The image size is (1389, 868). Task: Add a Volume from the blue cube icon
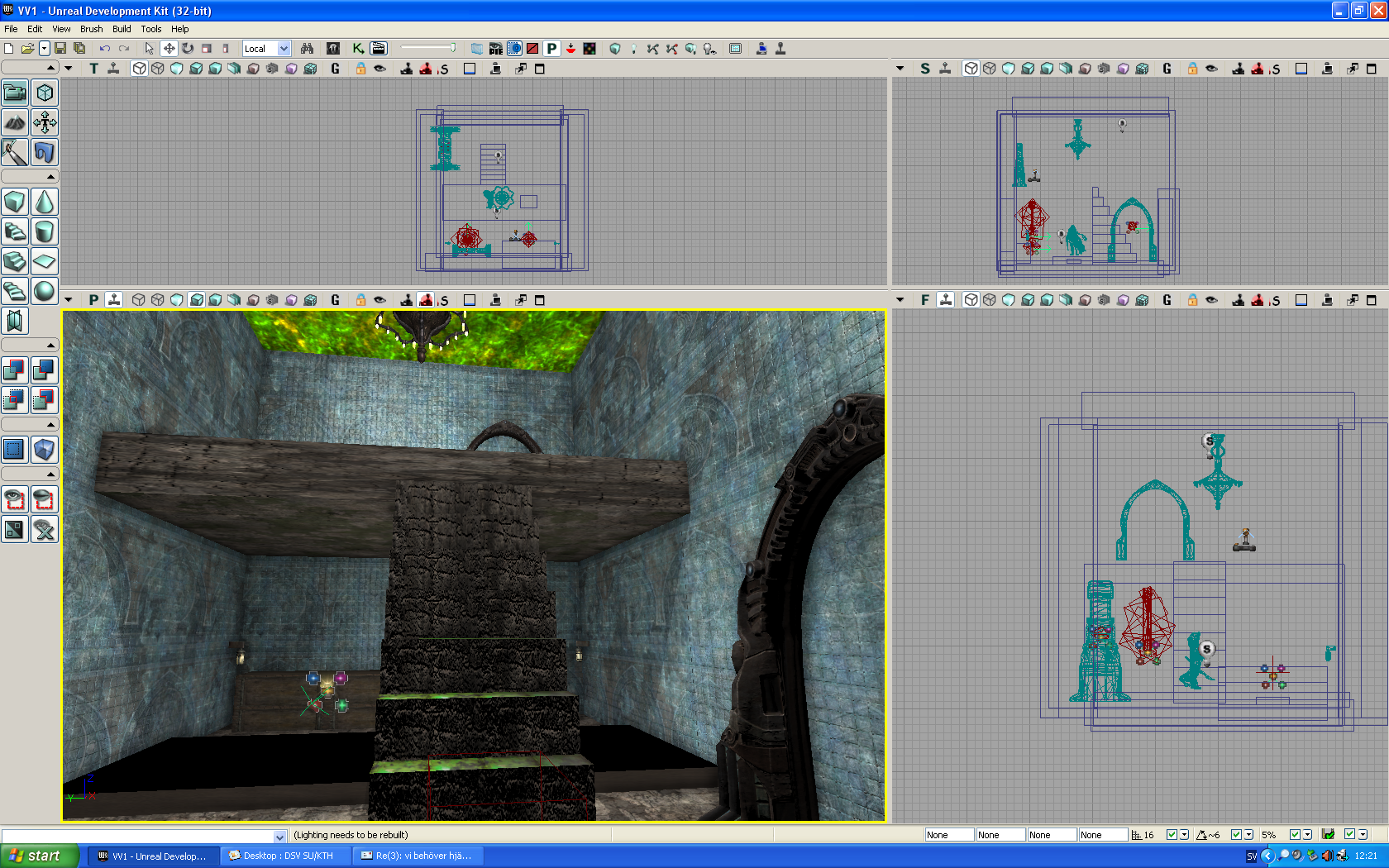click(x=45, y=450)
